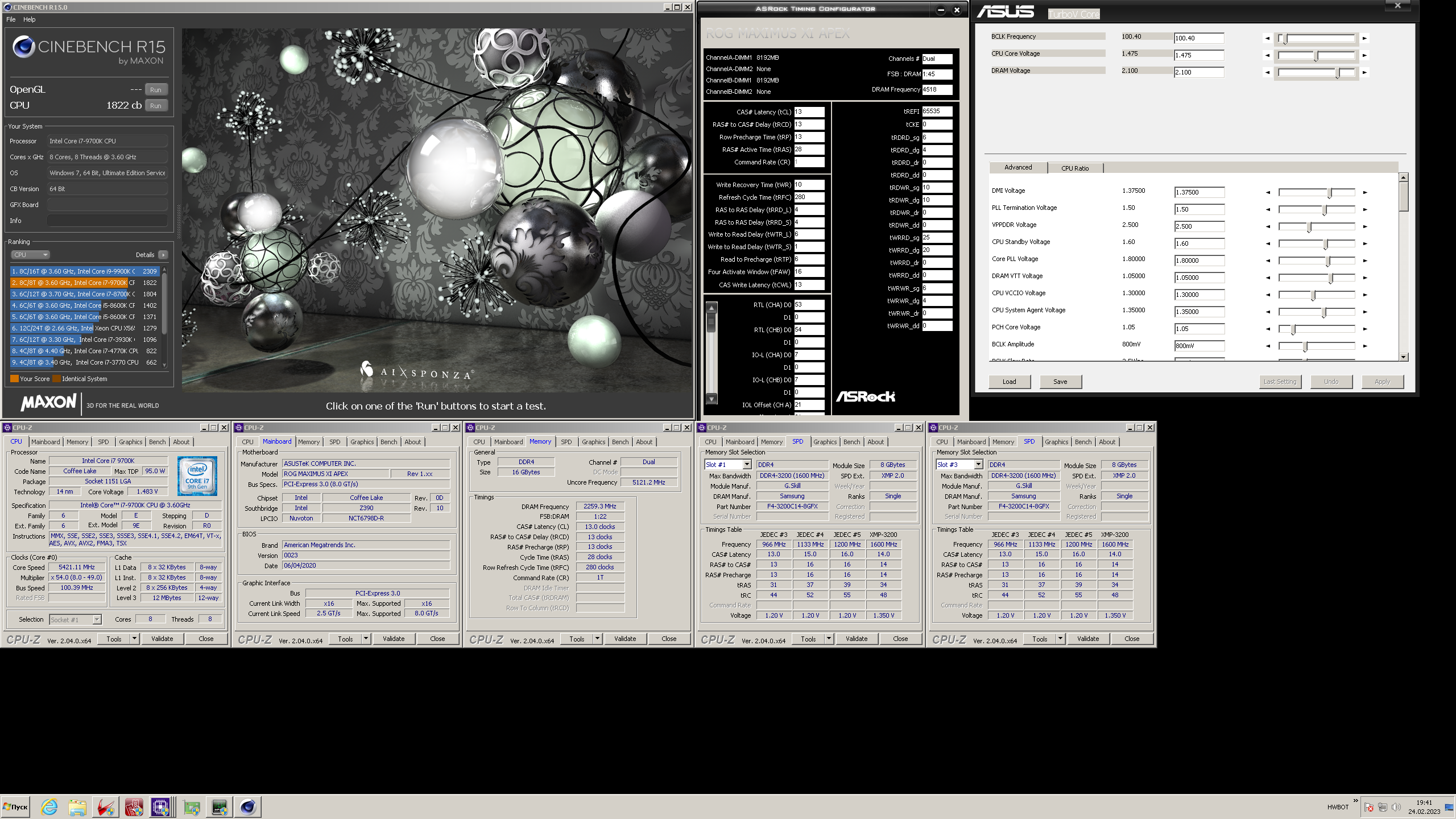Increase PCH Core Voltage with right arrow

1365,329
